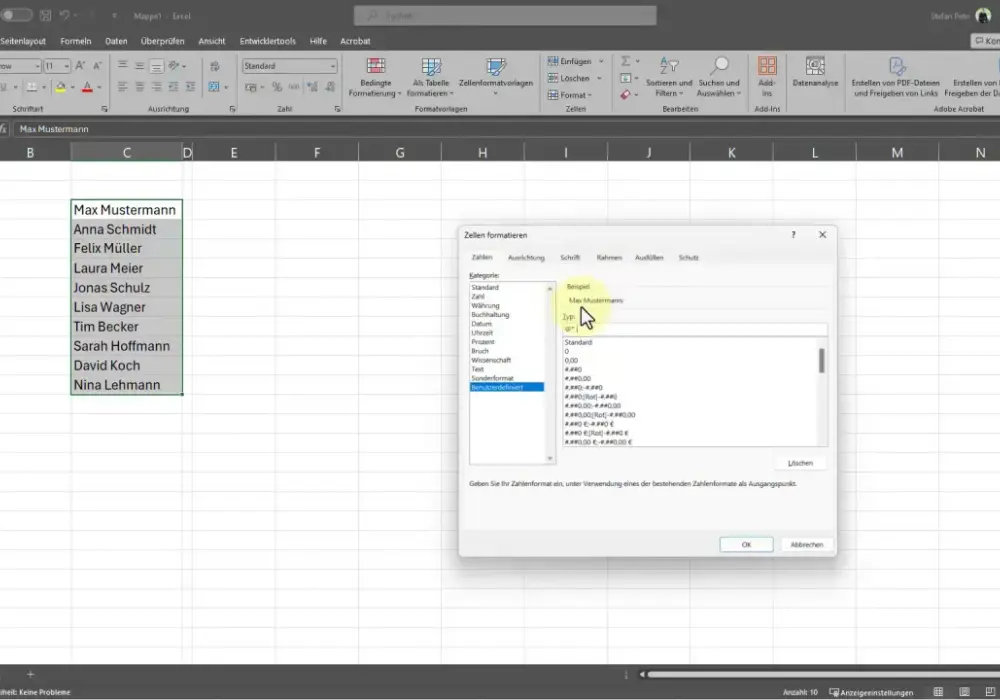Expand the Einfügen cells dropdown arrow
Image resolution: width=1000 pixels, height=700 pixels.
pyautogui.click(x=601, y=61)
